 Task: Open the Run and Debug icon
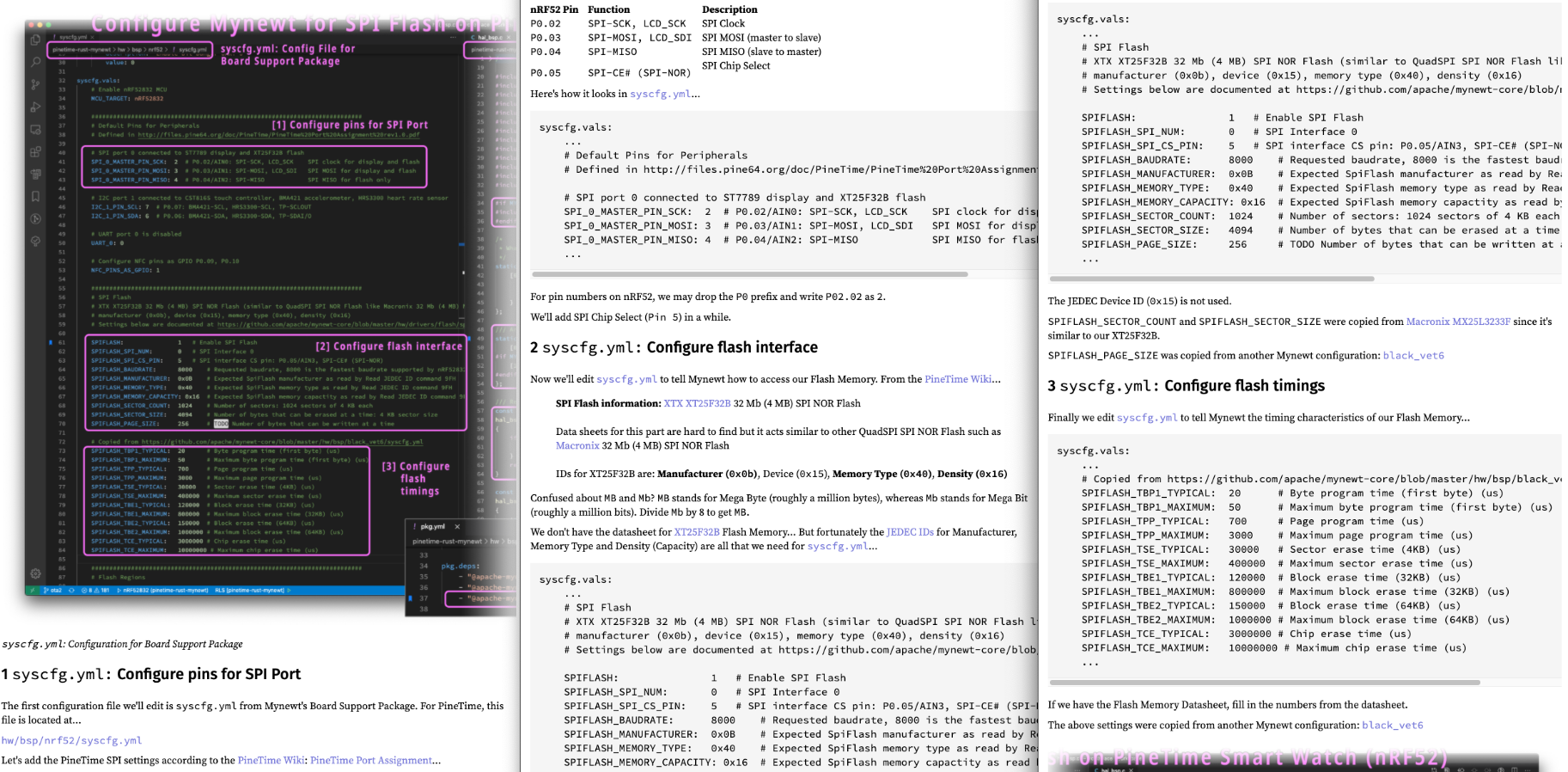(35, 107)
